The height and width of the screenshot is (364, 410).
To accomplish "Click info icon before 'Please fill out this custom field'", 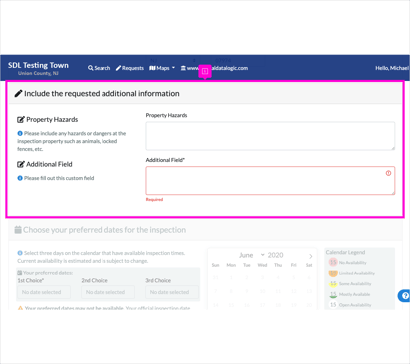I will 20,178.
